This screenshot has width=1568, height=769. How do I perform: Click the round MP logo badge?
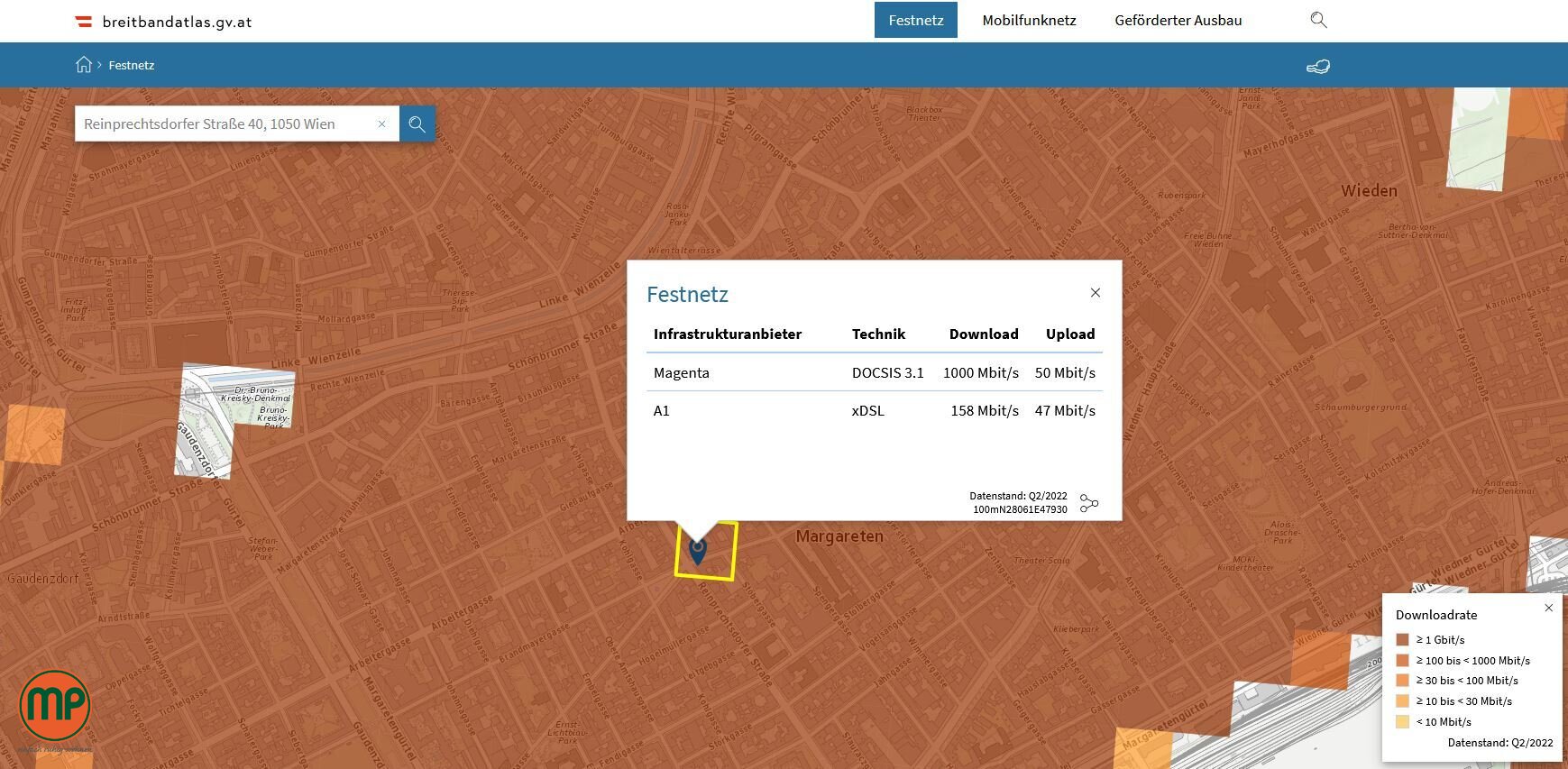pyautogui.click(x=55, y=705)
